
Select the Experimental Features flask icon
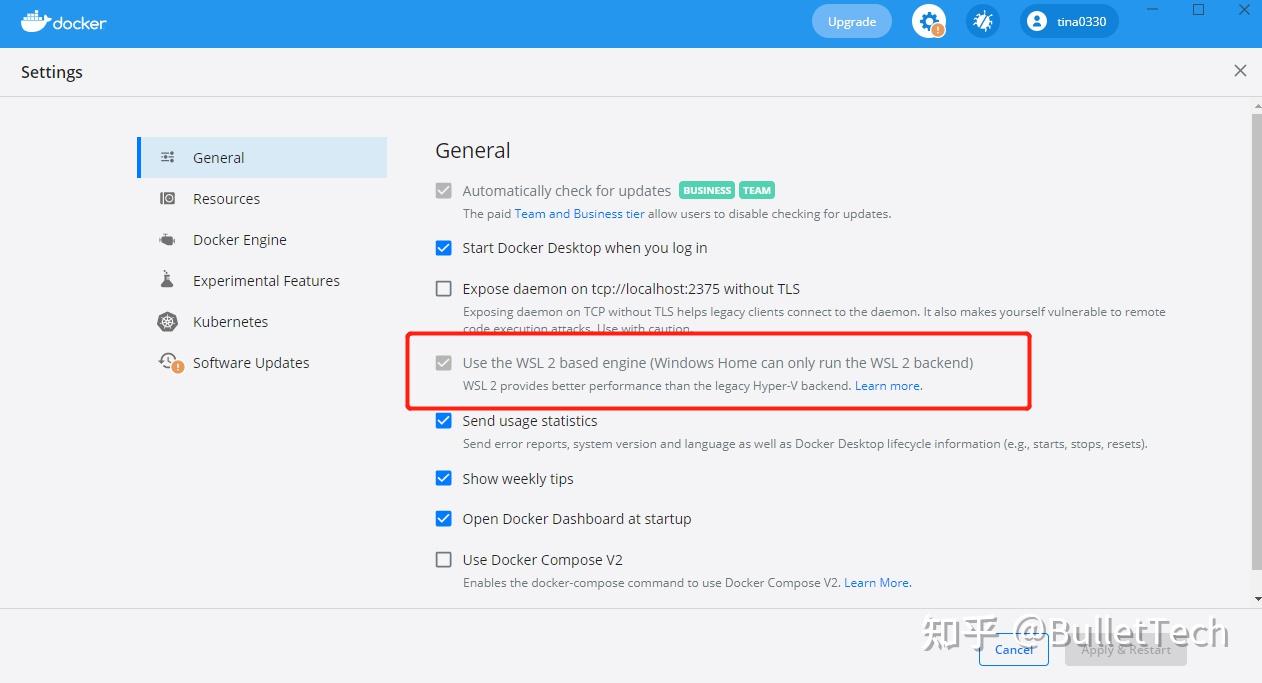(x=167, y=280)
